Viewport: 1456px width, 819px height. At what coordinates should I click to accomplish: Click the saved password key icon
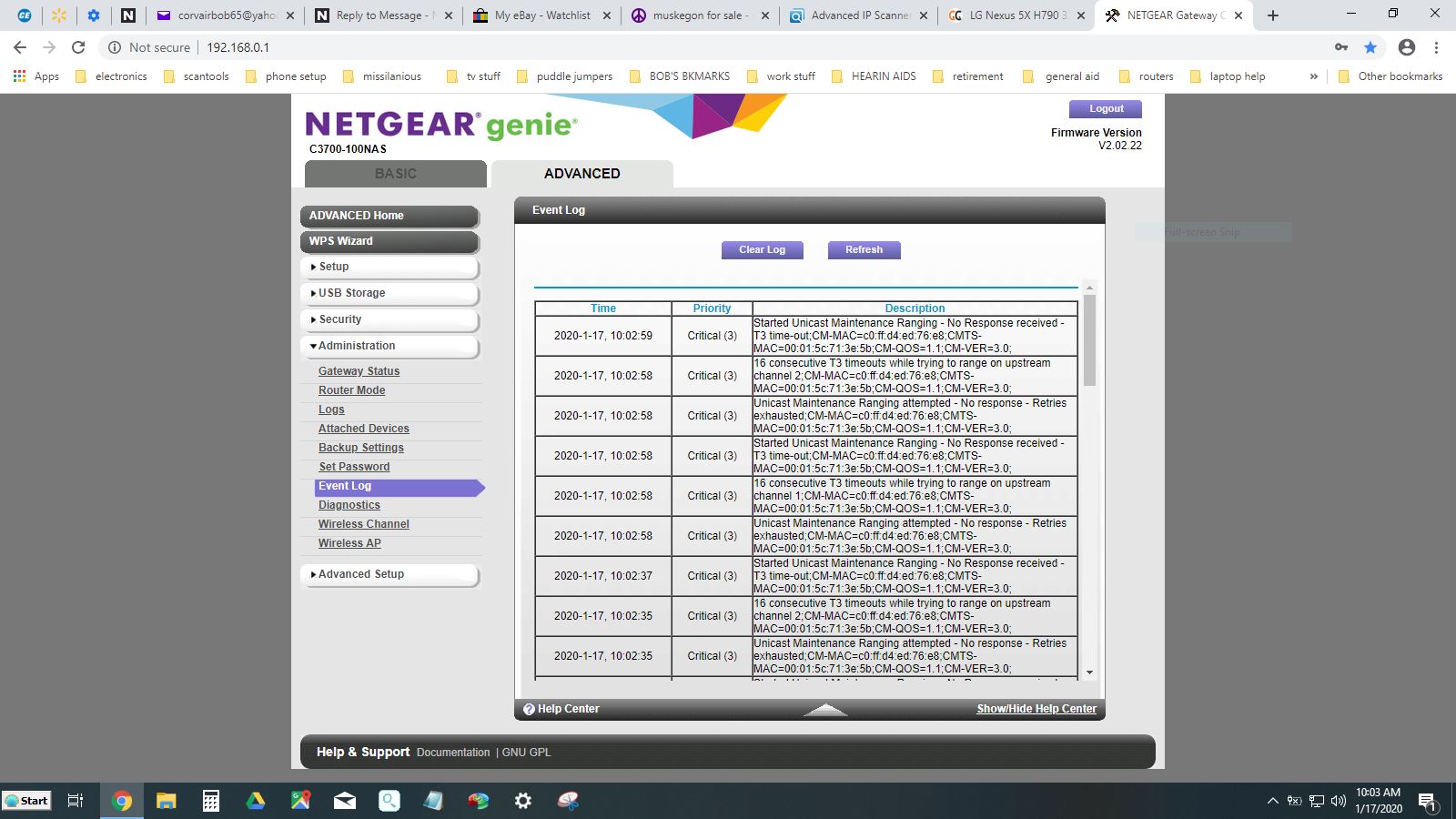[1341, 47]
